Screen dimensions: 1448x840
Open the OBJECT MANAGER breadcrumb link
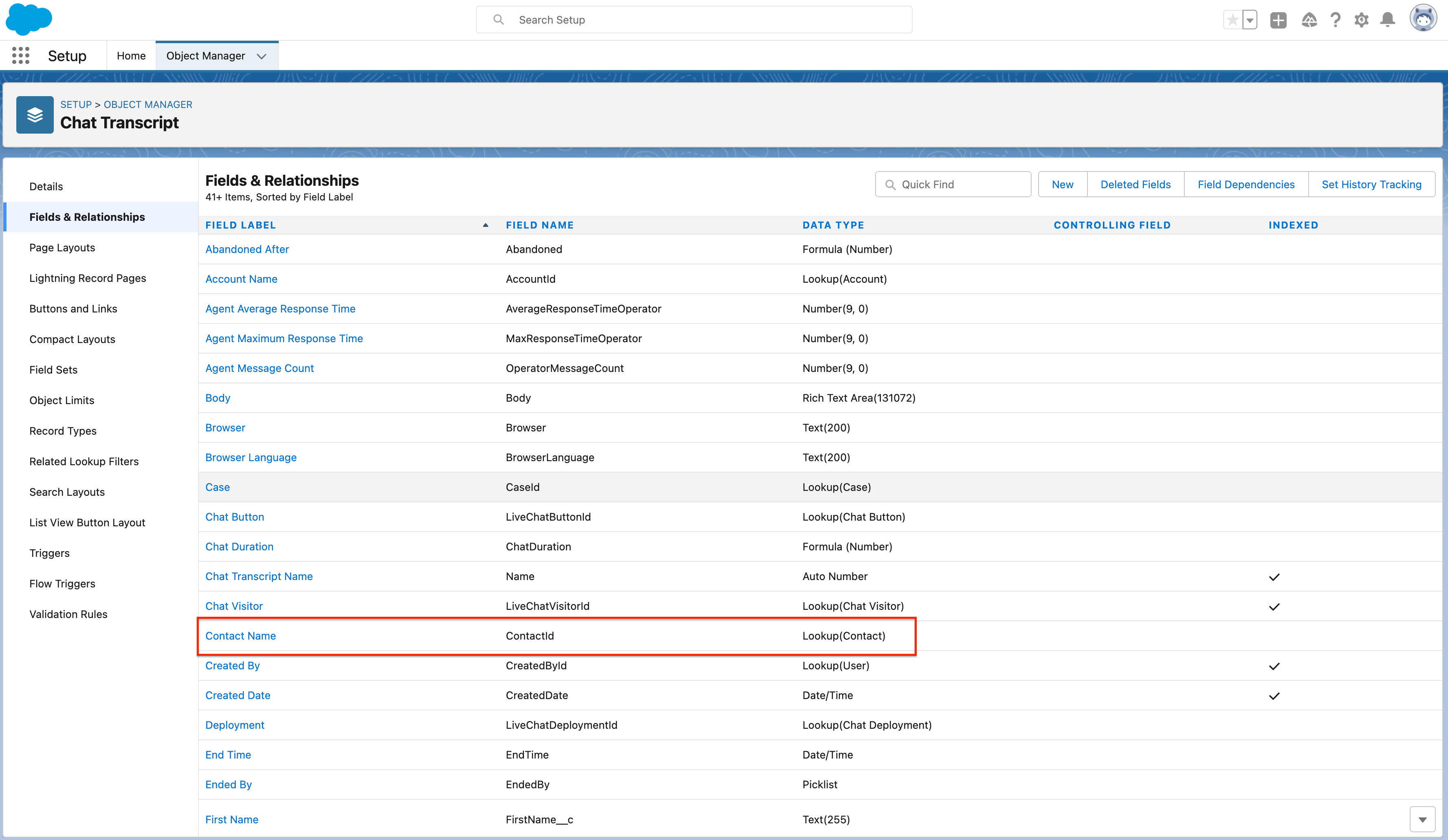[147, 105]
